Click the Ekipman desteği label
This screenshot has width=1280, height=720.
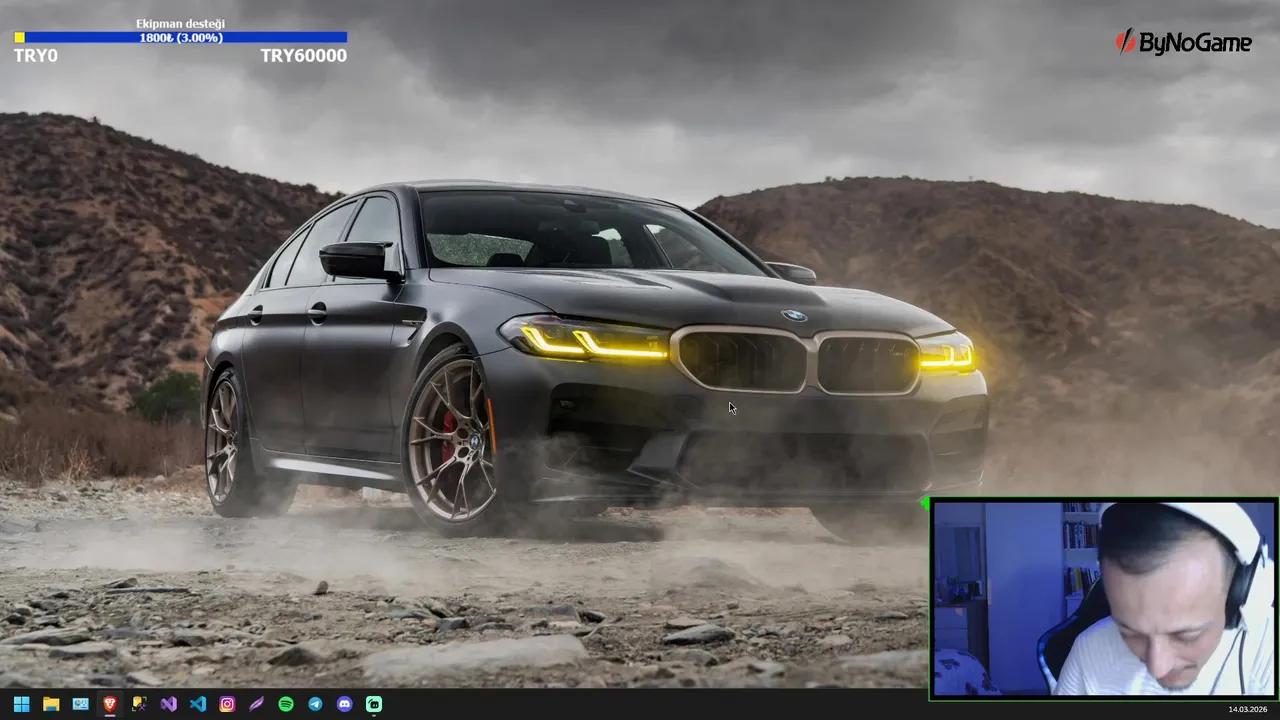coord(180,23)
